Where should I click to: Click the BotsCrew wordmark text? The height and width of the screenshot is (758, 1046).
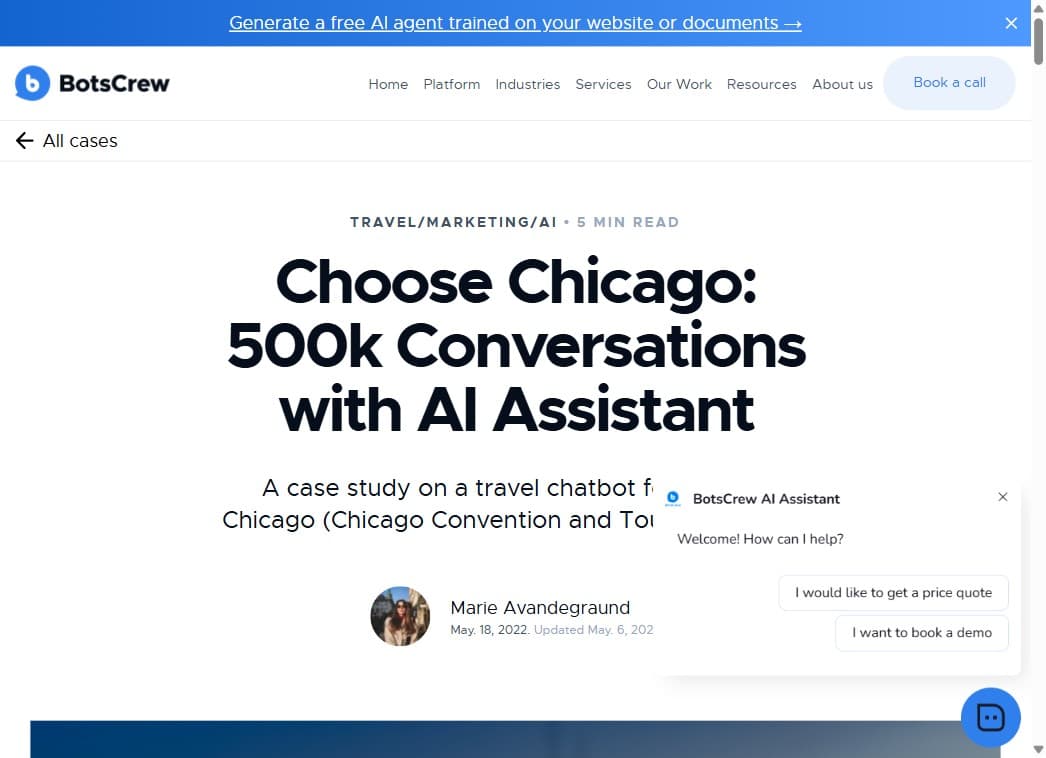pos(114,83)
